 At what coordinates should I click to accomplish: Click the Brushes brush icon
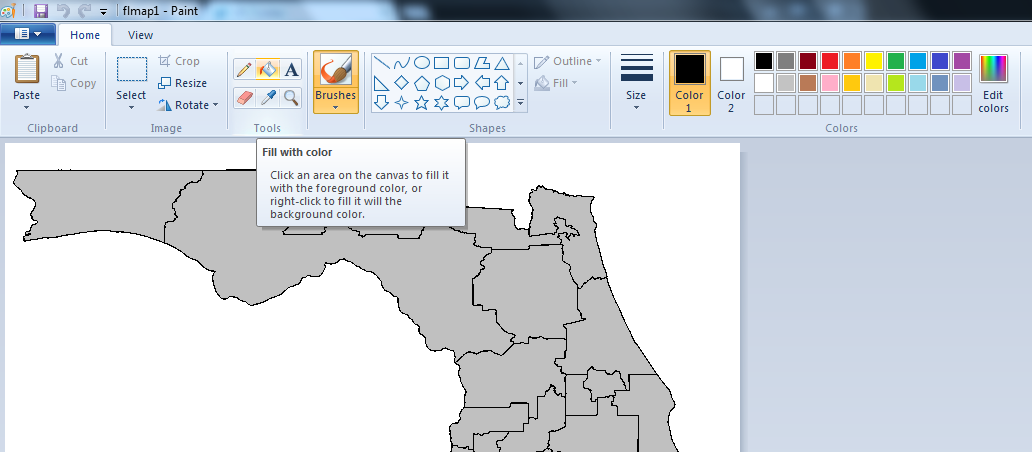(x=336, y=68)
